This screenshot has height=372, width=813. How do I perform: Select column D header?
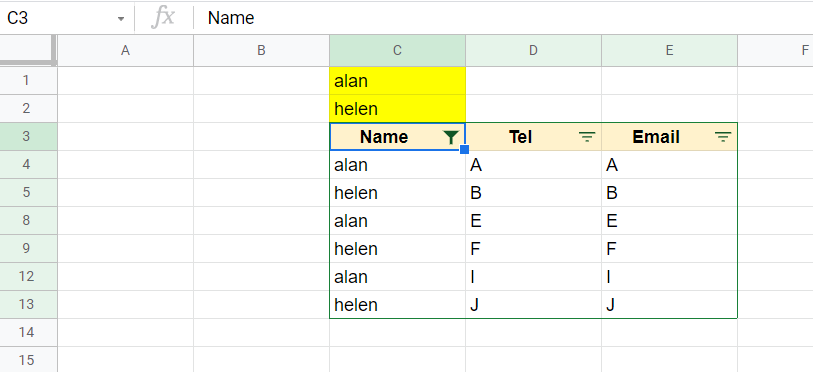534,50
